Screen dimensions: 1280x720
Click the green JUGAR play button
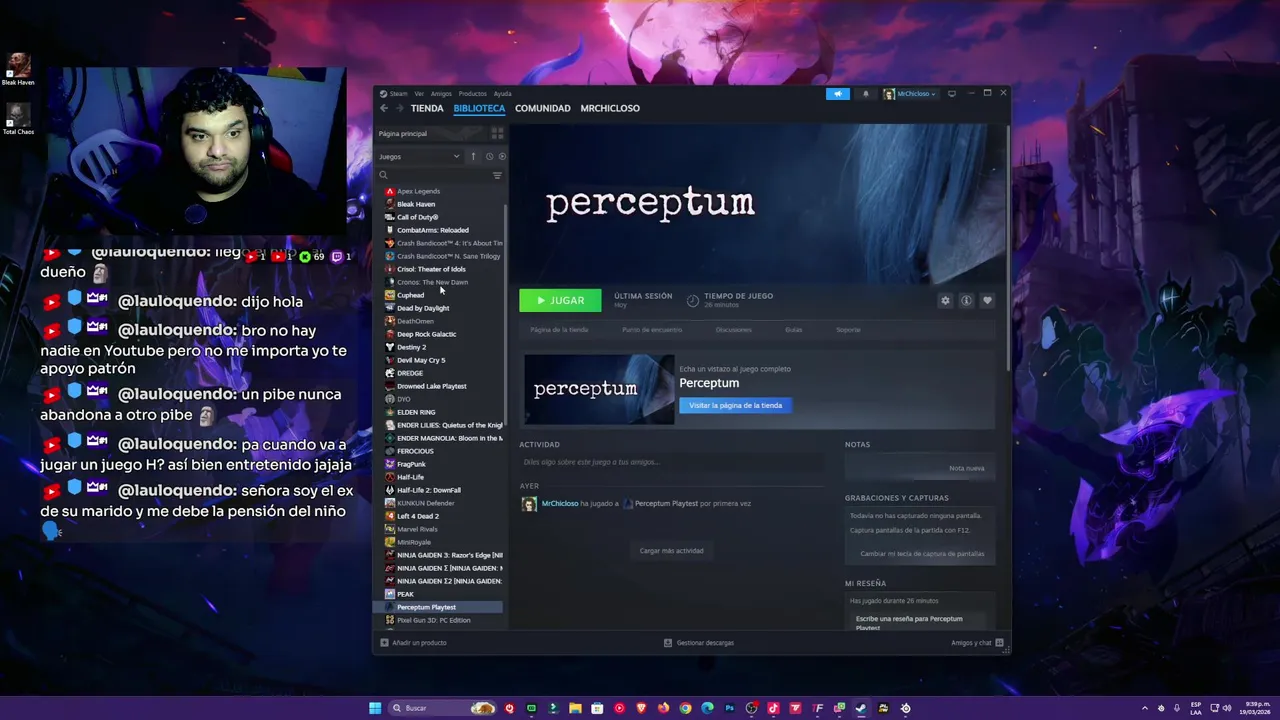[x=560, y=300]
